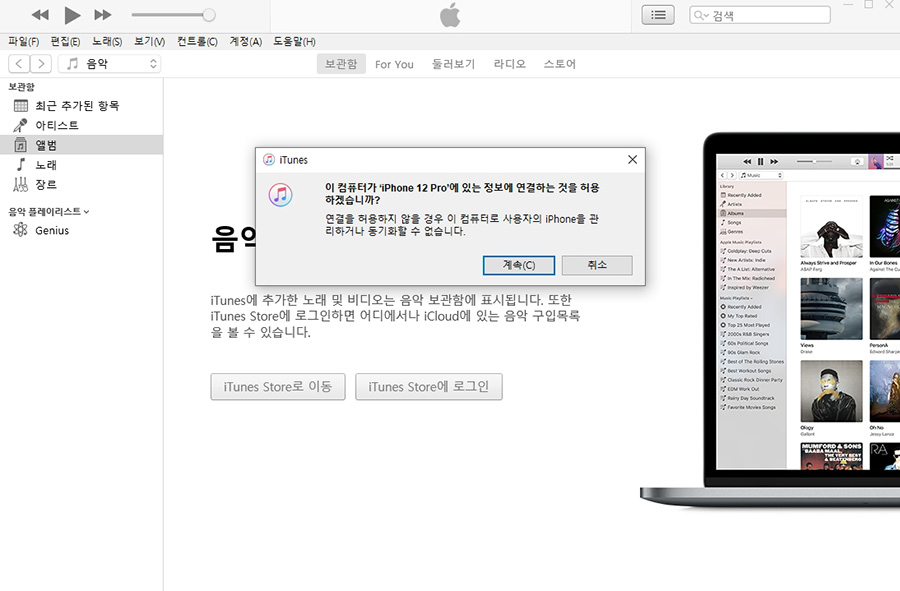The height and width of the screenshot is (591, 900).
Task: Click the artist microphone icon
Action: tap(21, 125)
